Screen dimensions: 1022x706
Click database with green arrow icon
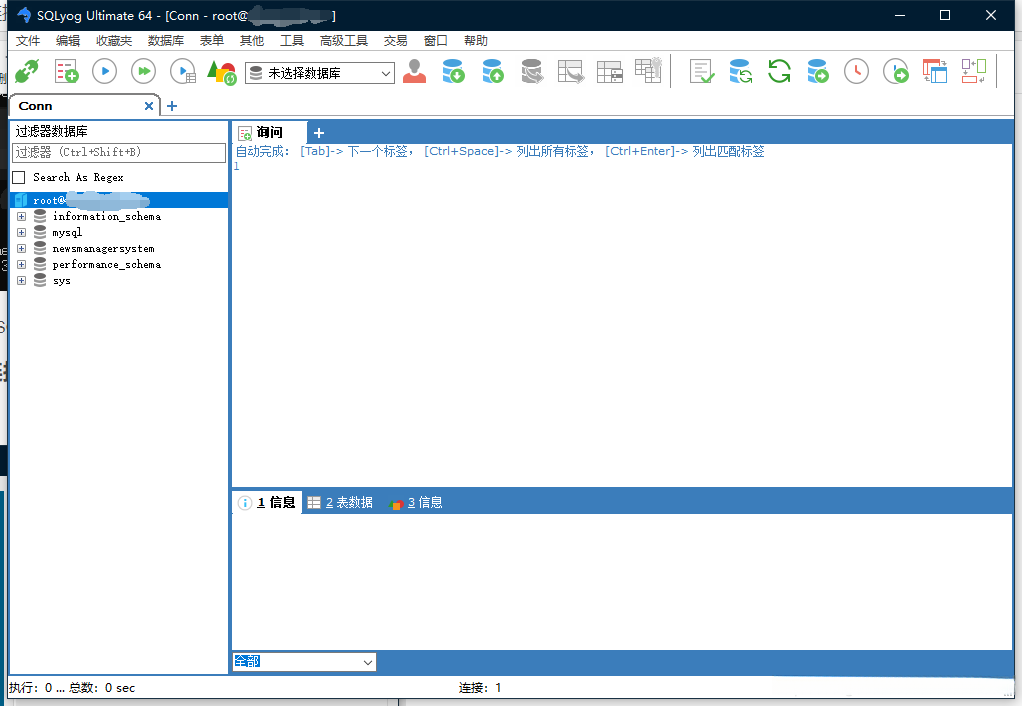[818, 71]
